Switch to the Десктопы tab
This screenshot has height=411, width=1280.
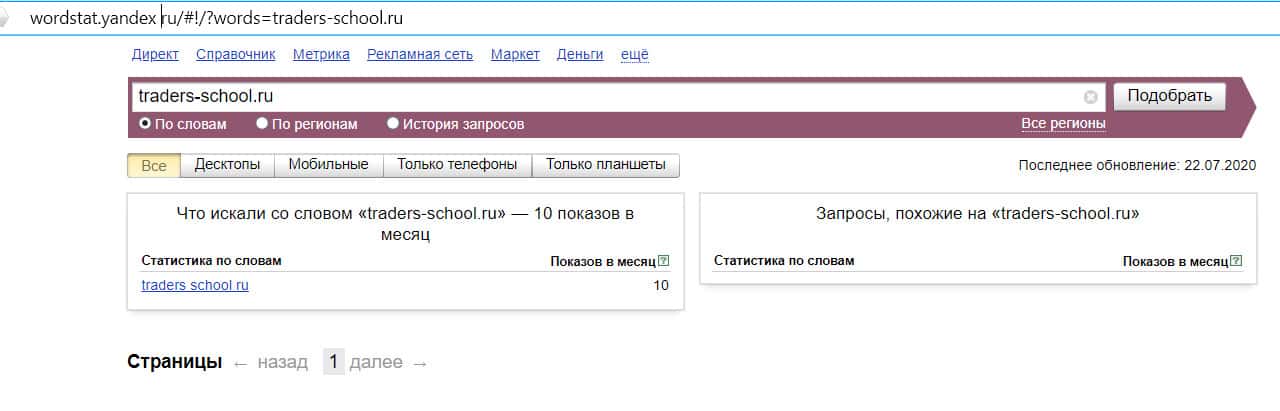click(227, 165)
